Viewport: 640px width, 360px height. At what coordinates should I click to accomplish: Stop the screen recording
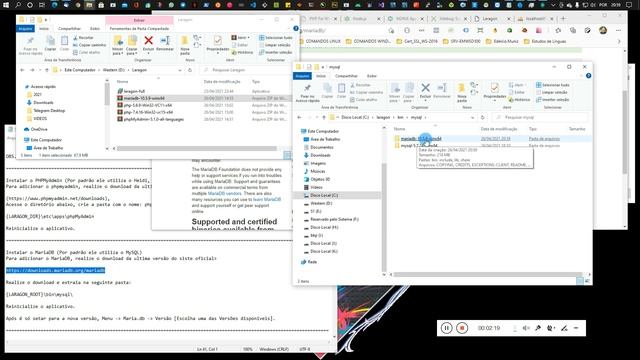pyautogui.click(x=462, y=328)
